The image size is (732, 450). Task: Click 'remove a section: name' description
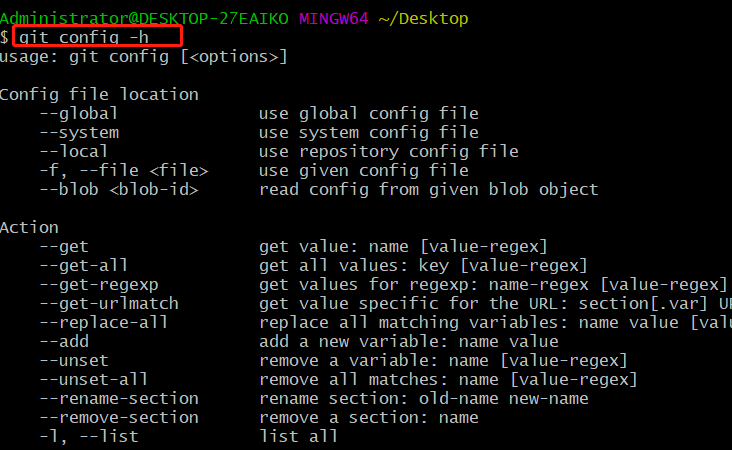pos(369,417)
